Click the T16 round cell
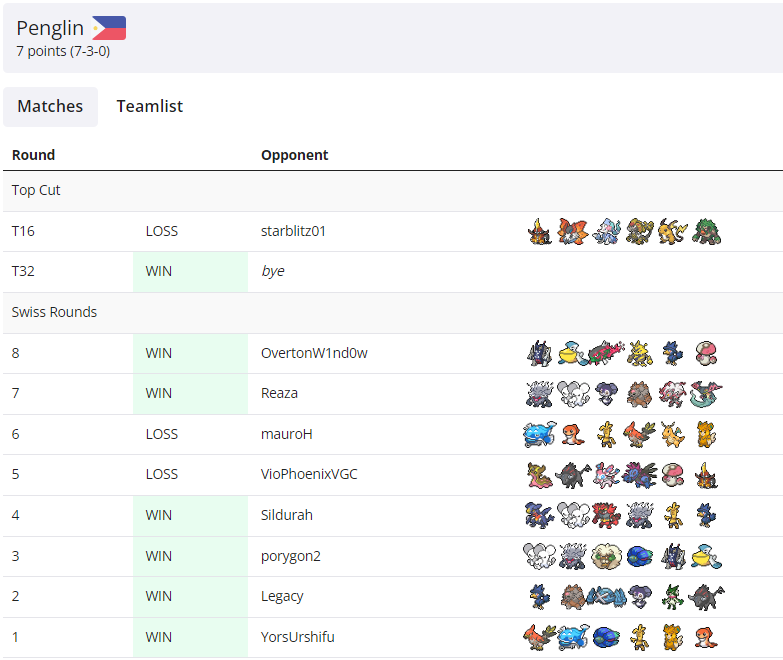 point(23,231)
